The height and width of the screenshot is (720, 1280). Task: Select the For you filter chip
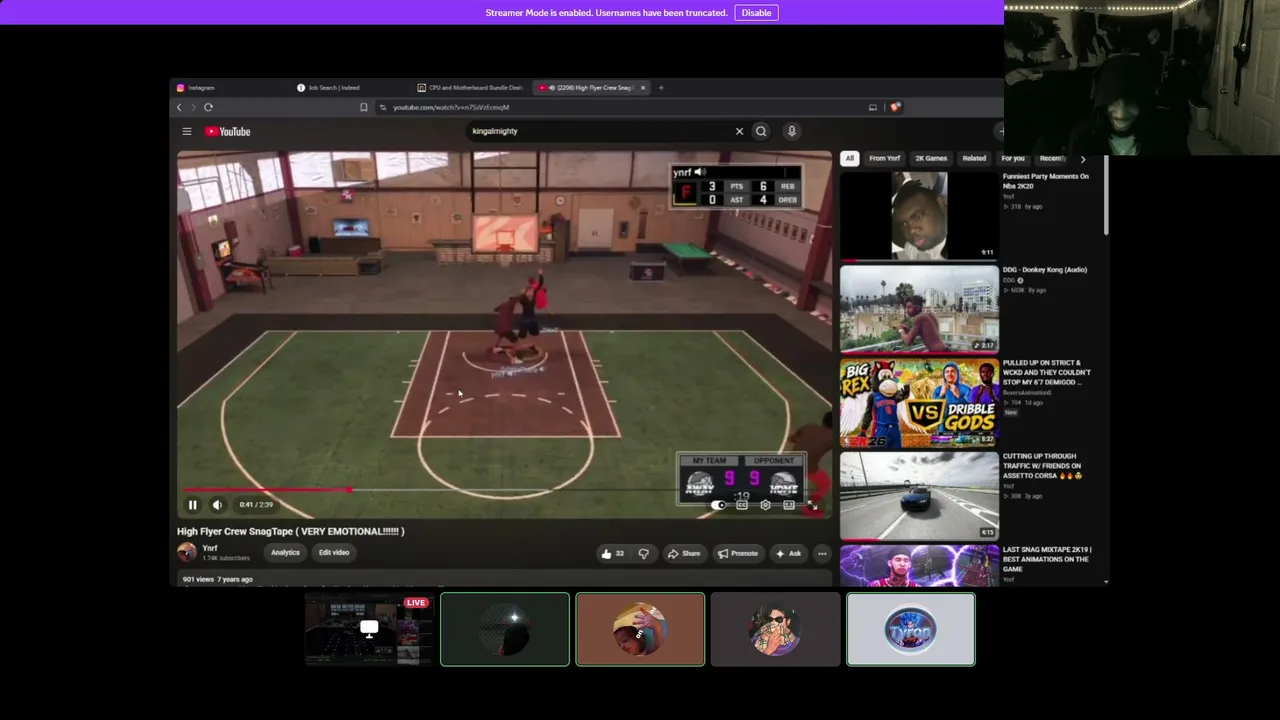1013,158
